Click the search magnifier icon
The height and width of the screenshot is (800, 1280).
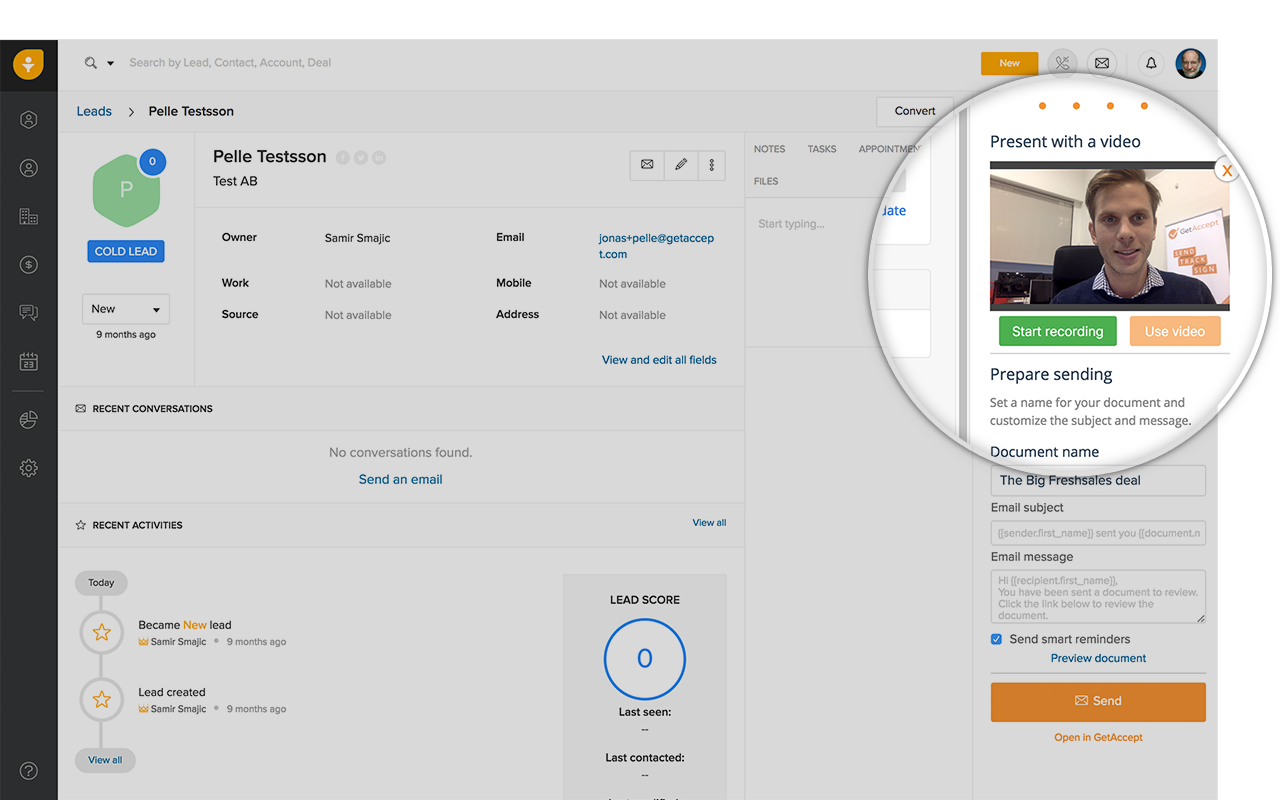tap(91, 63)
